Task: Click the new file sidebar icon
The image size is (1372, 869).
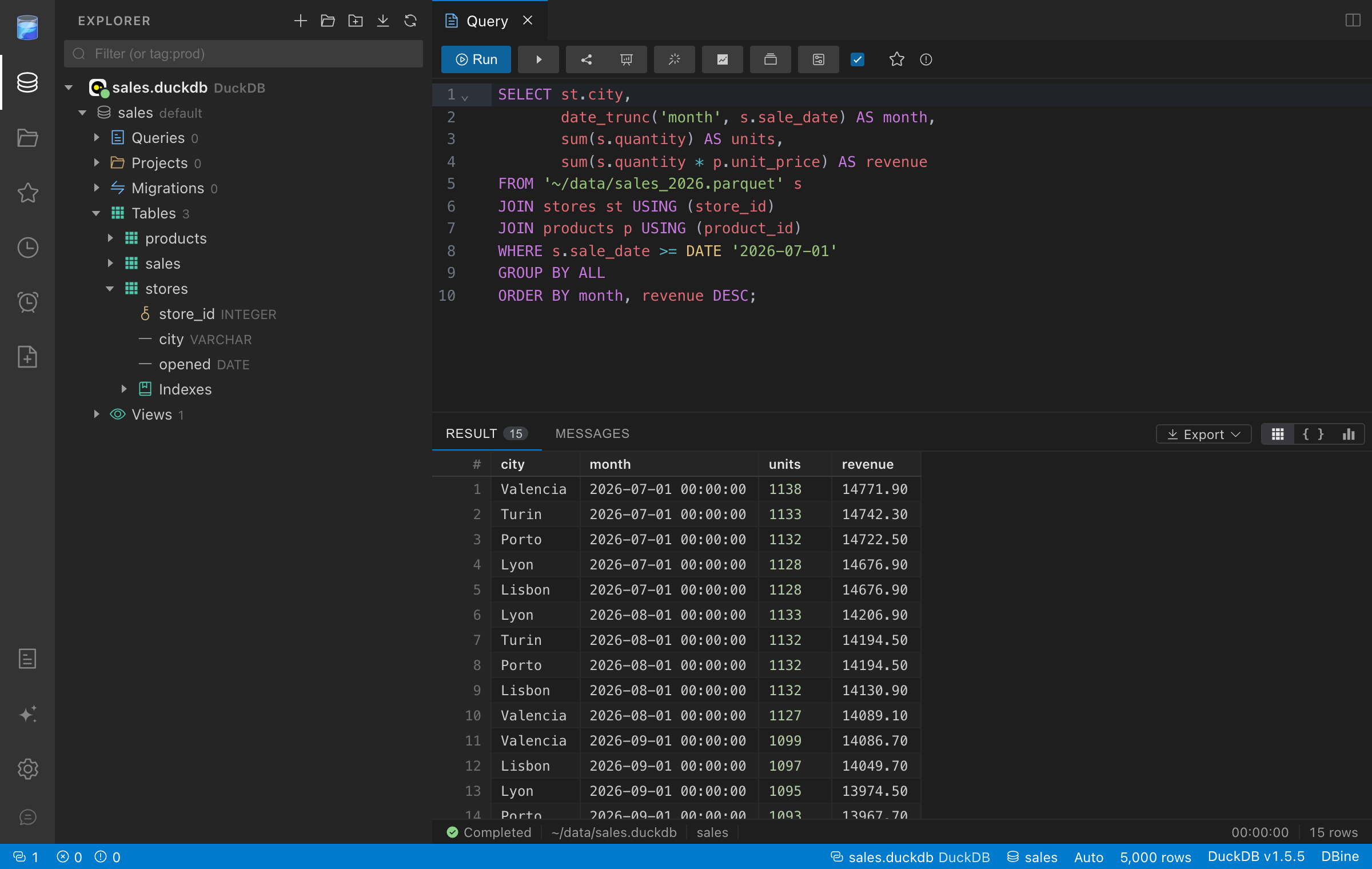Action: [27, 357]
